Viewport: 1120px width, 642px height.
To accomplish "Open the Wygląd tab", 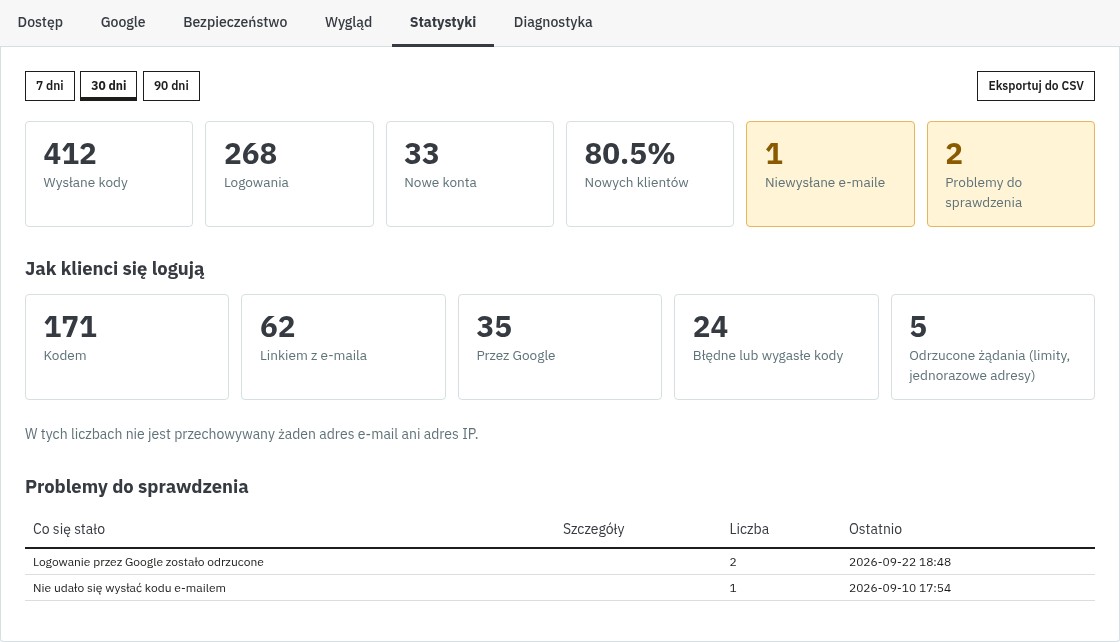I will pos(349,22).
